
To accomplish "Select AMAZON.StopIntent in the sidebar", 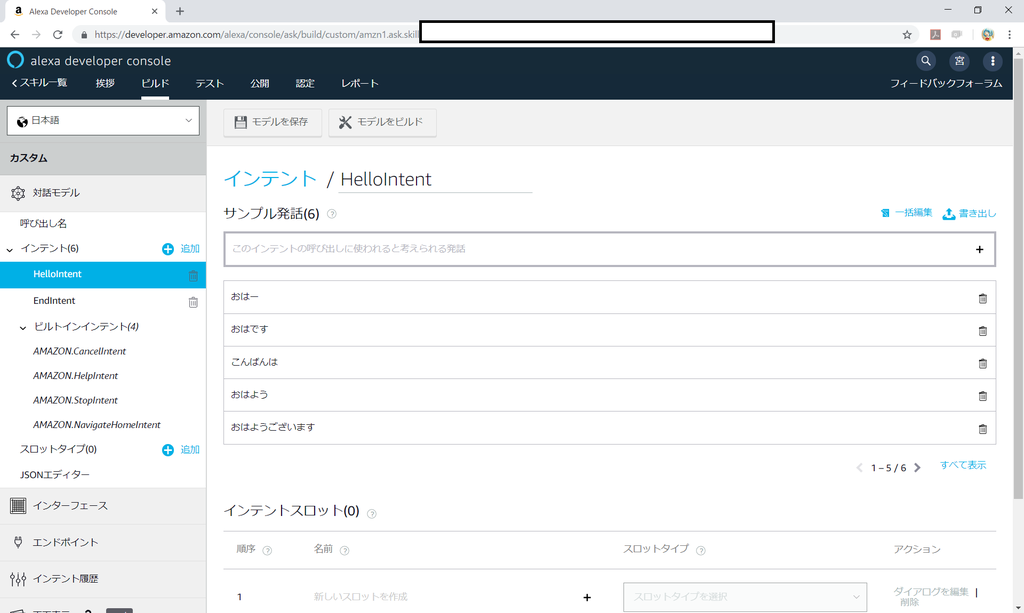I will (75, 400).
